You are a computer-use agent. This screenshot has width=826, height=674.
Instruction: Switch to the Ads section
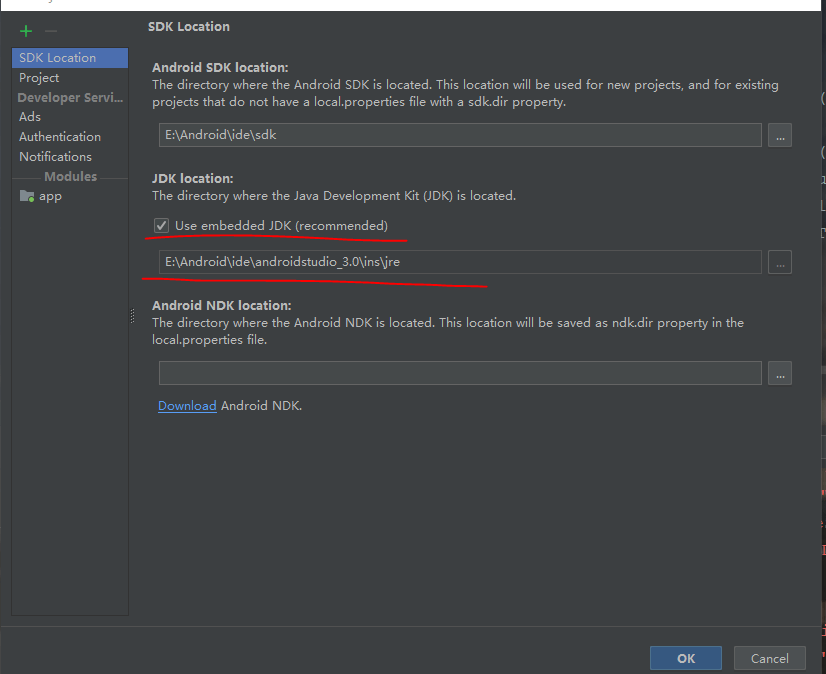click(x=29, y=116)
